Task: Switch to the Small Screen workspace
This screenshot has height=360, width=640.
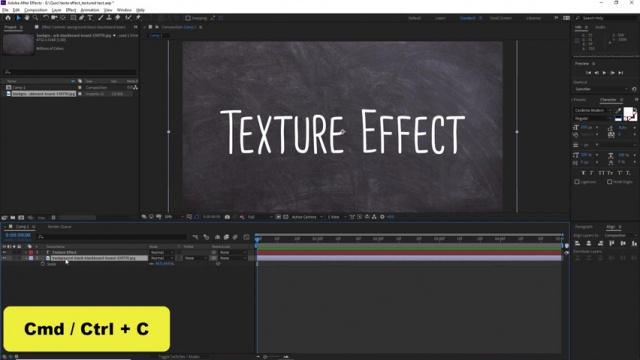Action: click(x=500, y=18)
